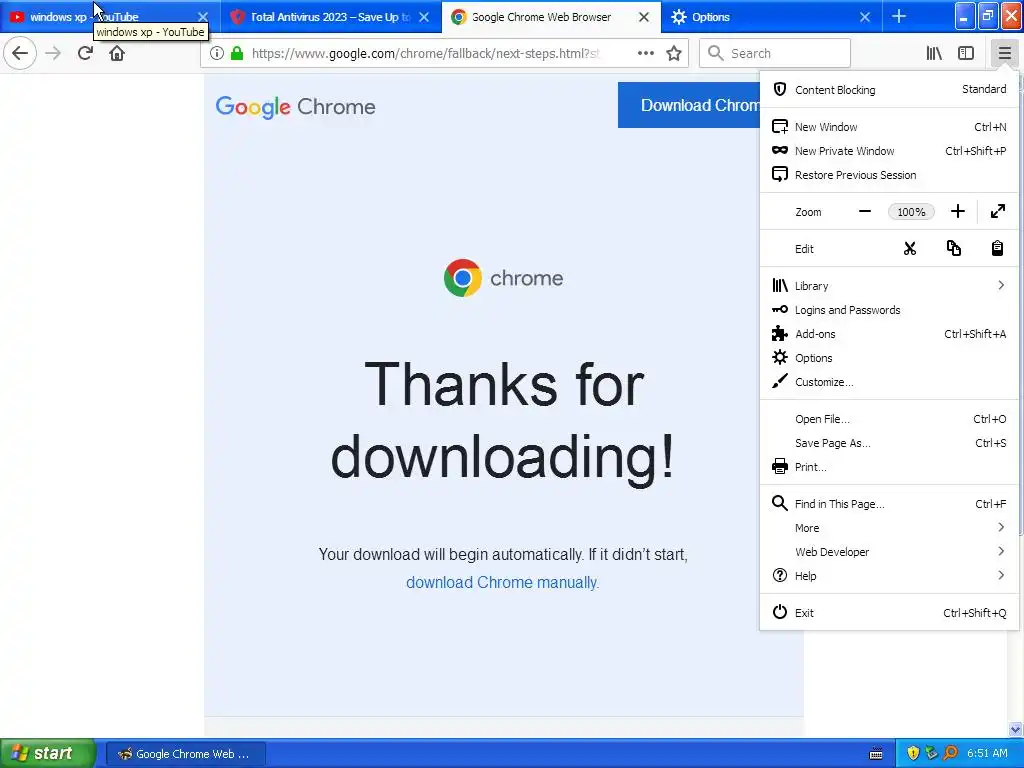Select Restore Previous Session

[888, 174]
